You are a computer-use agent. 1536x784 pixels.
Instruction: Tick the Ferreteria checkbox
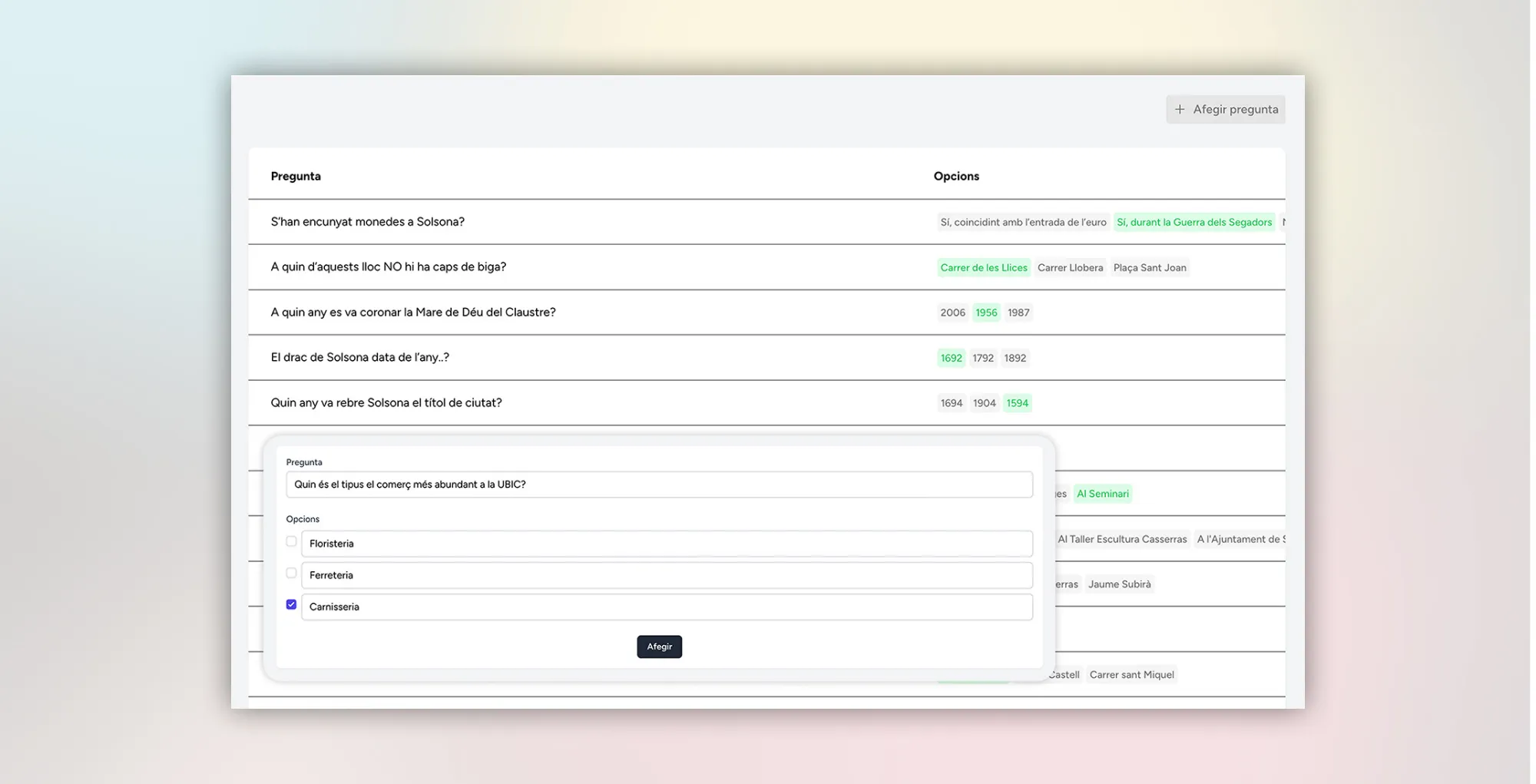(291, 573)
